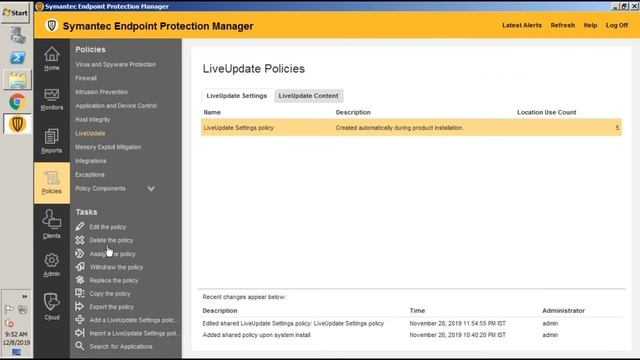
Task: Open Firewall policies
Action: [x=86, y=78]
